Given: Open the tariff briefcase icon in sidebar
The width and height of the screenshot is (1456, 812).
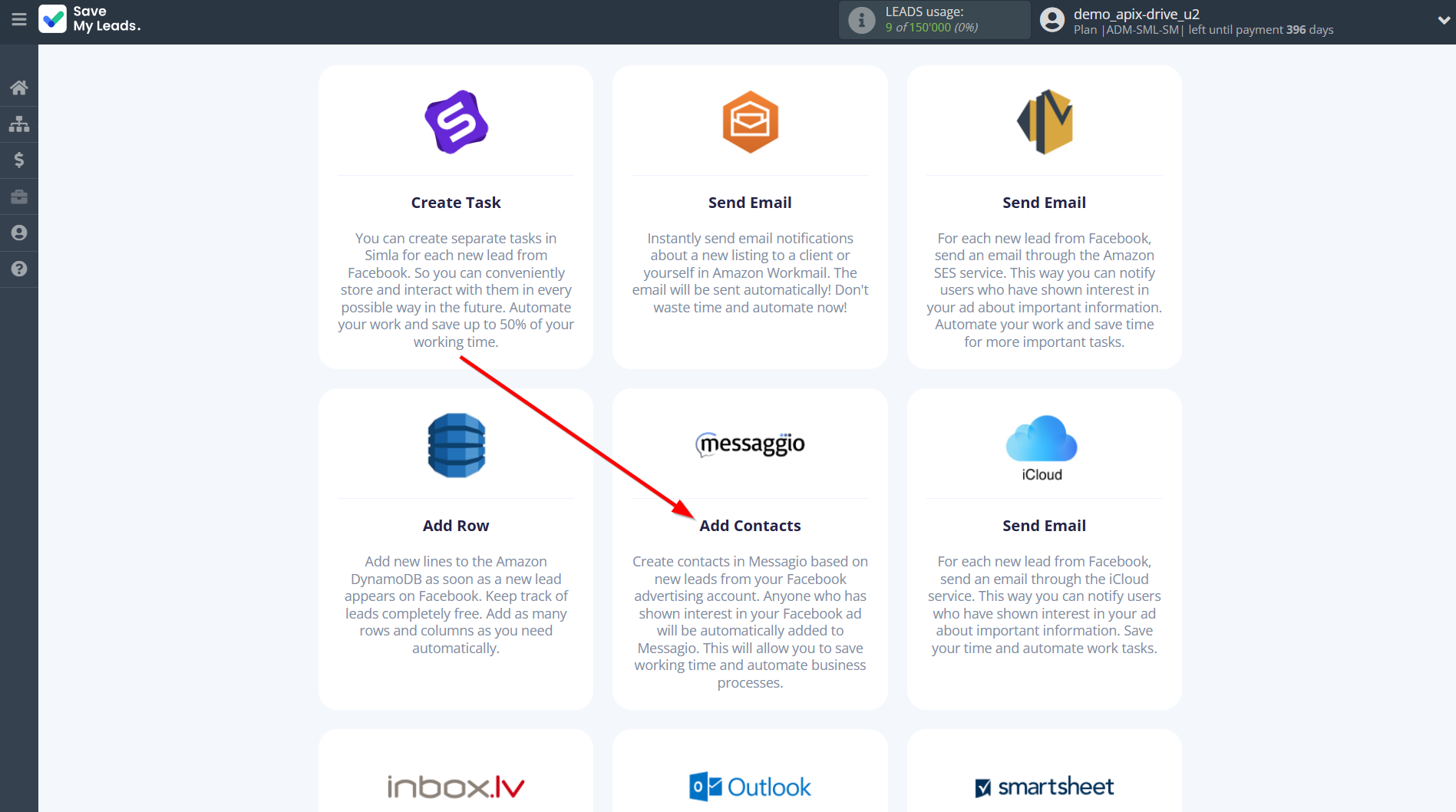Looking at the screenshot, I should 18,196.
